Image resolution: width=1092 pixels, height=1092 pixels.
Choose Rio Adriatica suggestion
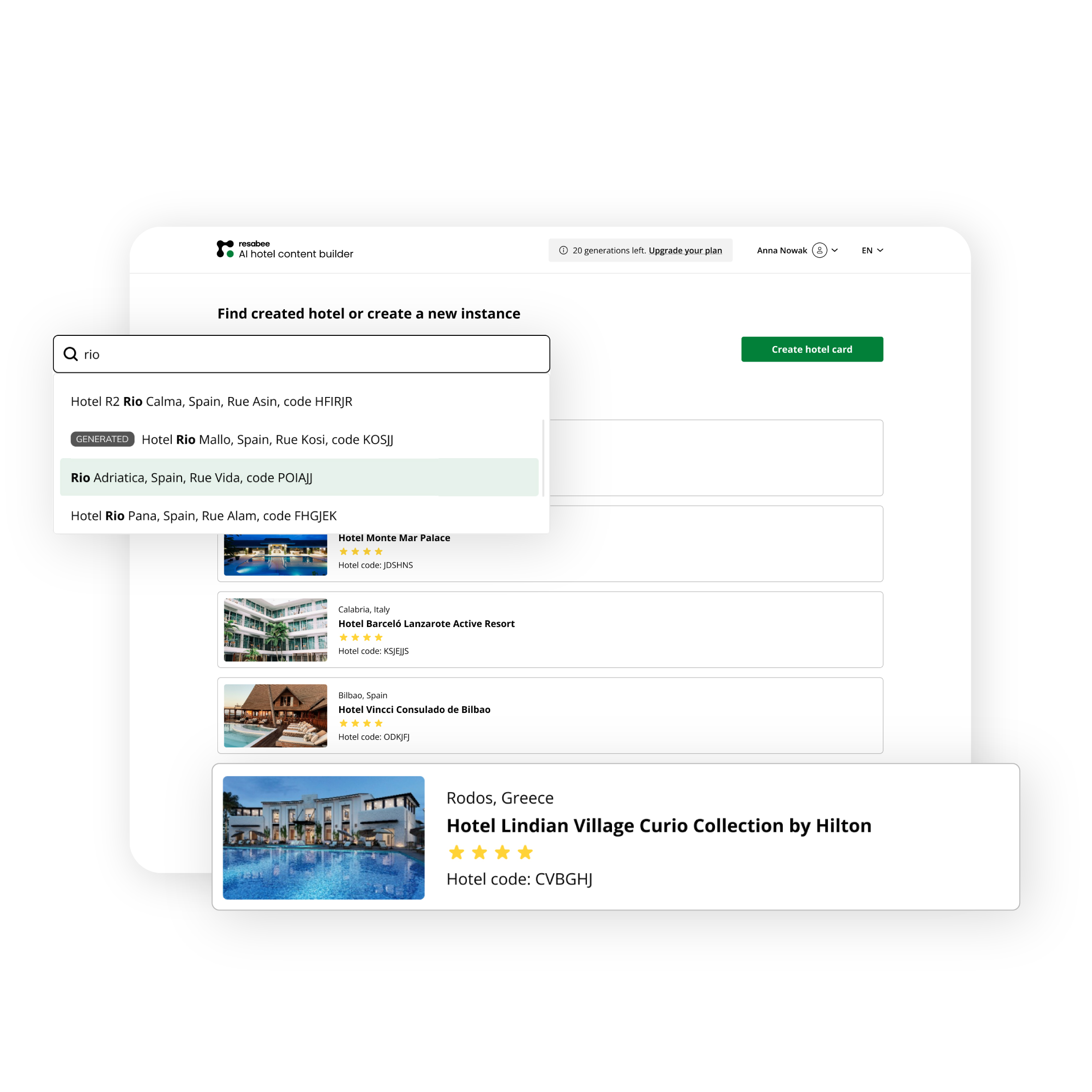[299, 477]
